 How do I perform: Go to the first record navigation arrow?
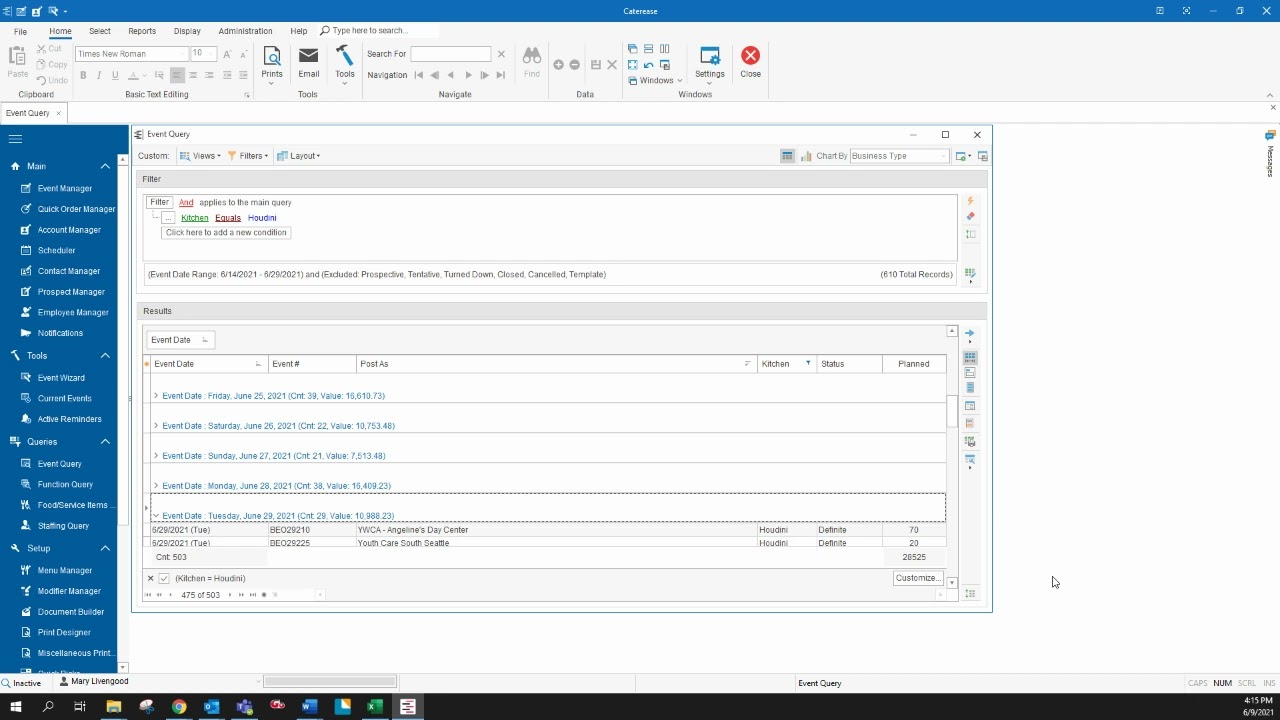[x=419, y=75]
